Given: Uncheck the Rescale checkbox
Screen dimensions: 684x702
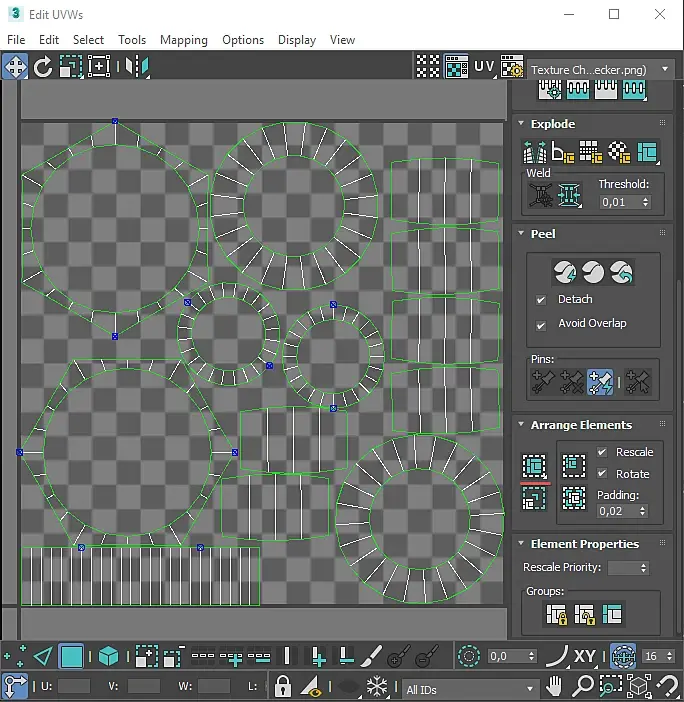Looking at the screenshot, I should point(602,452).
